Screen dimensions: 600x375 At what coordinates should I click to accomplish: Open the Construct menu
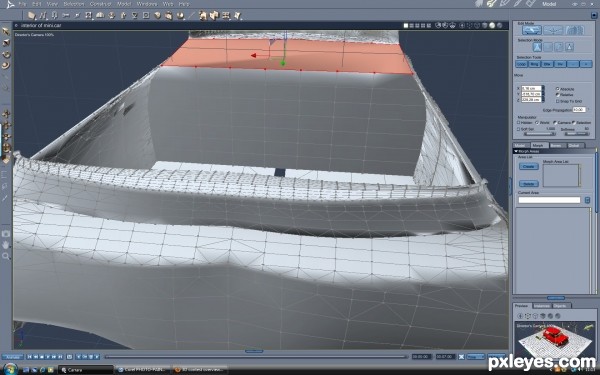tap(100, 4)
